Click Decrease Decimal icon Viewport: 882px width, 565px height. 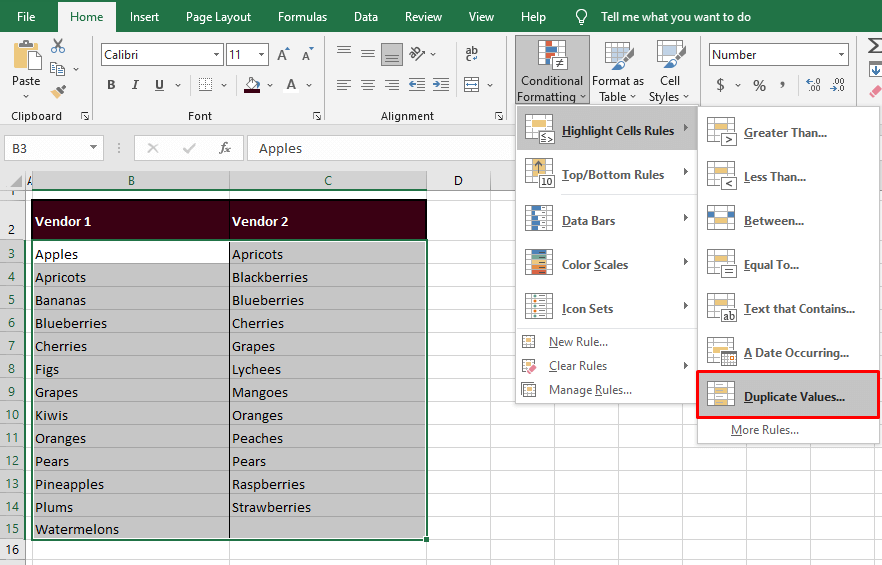[838, 85]
